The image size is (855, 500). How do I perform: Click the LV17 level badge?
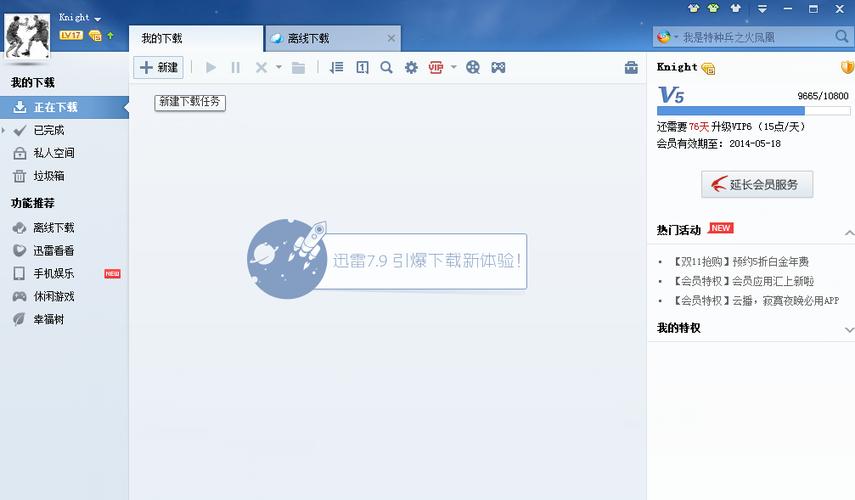pyautogui.click(x=71, y=35)
